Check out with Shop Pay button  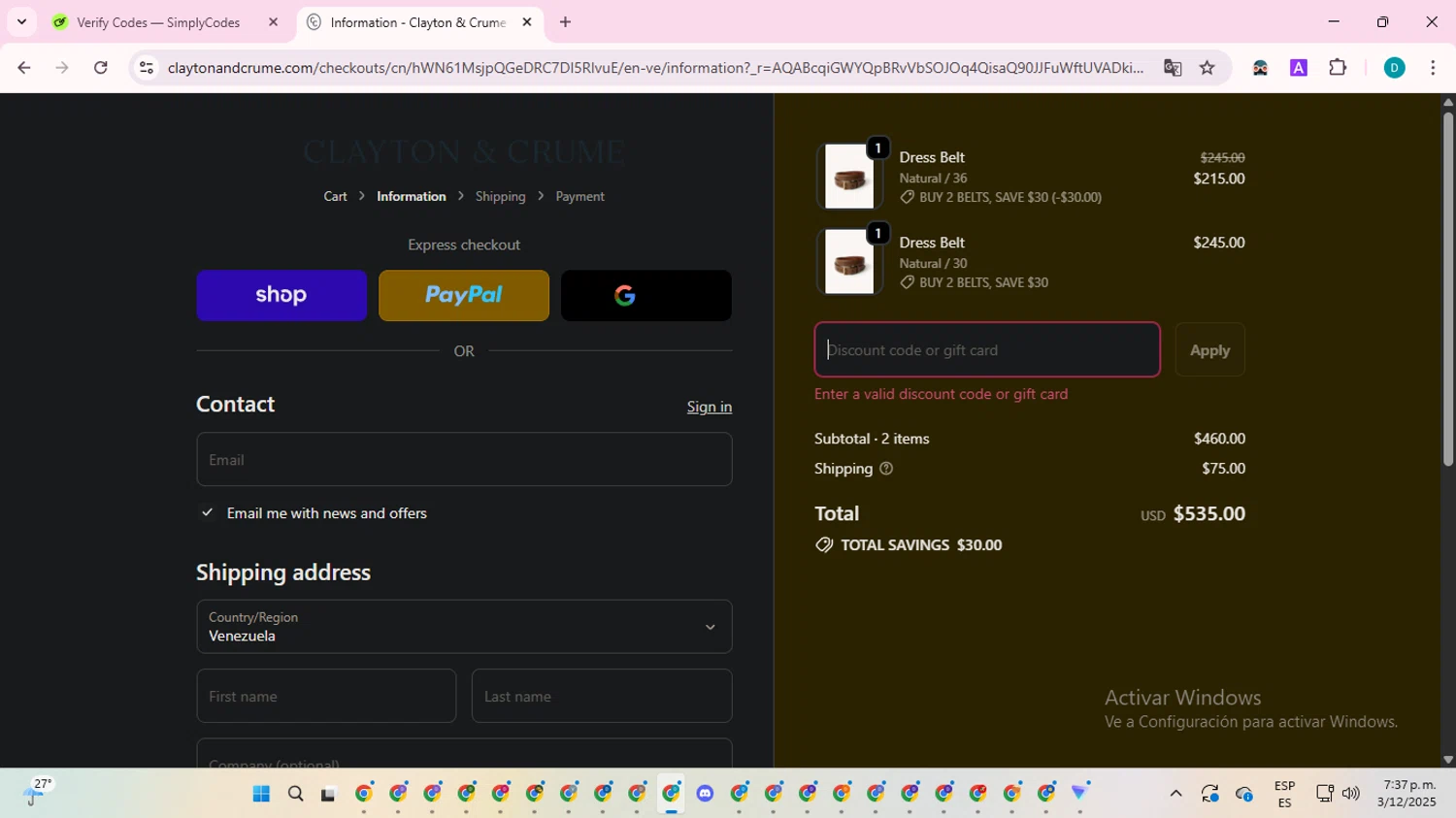[x=281, y=295]
